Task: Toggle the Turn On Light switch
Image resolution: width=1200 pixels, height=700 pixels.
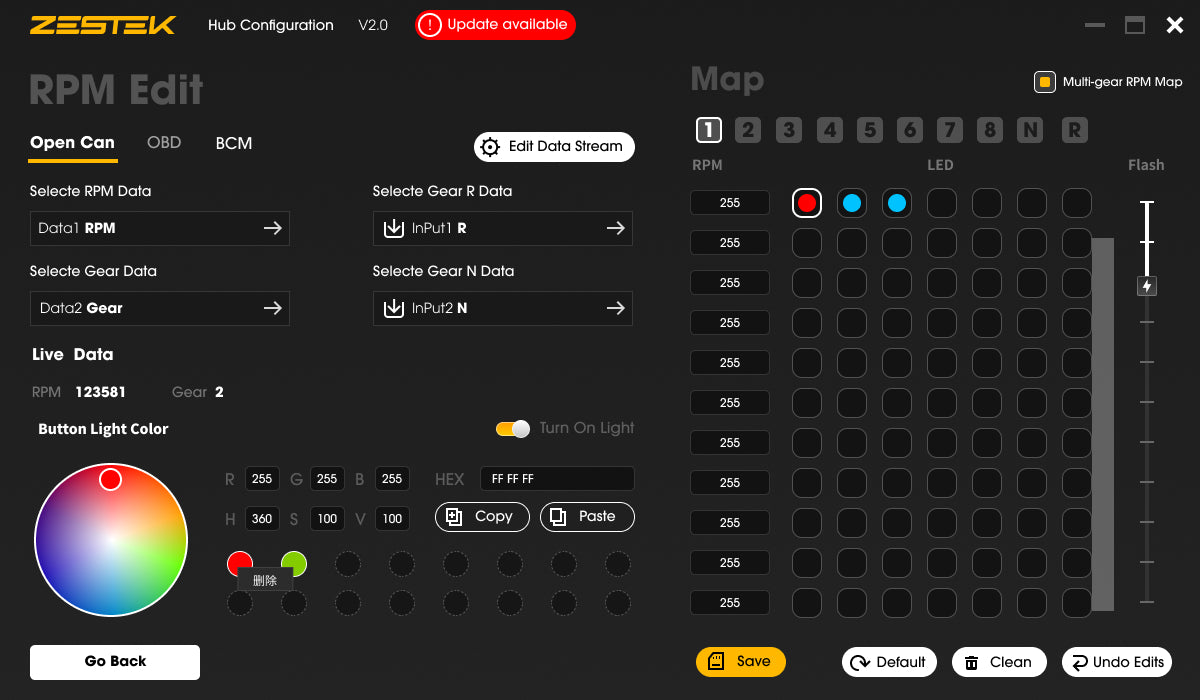Action: coord(513,429)
